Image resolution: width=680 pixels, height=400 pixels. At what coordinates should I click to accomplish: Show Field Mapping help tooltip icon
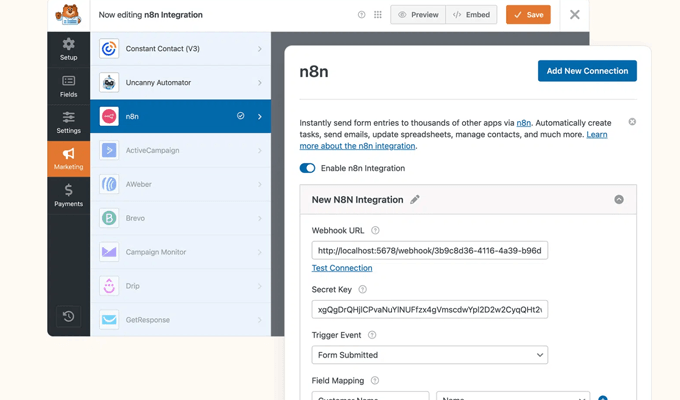375,380
